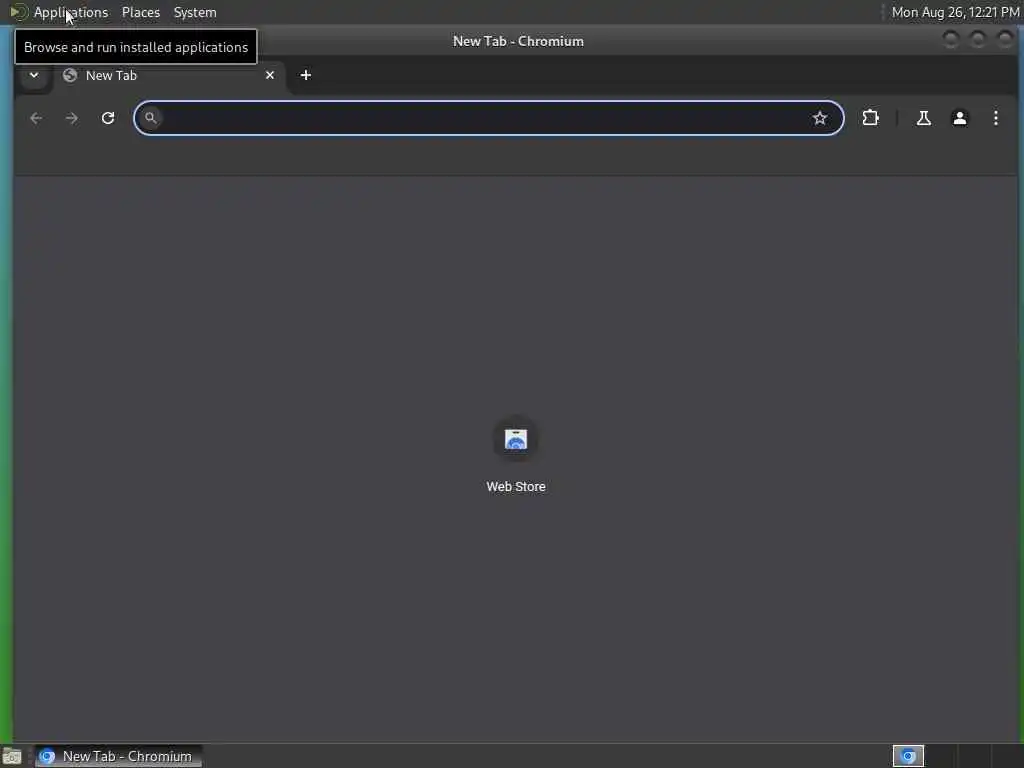Minimize the Chromium window
The width and height of the screenshot is (1024, 768).
(x=951, y=40)
